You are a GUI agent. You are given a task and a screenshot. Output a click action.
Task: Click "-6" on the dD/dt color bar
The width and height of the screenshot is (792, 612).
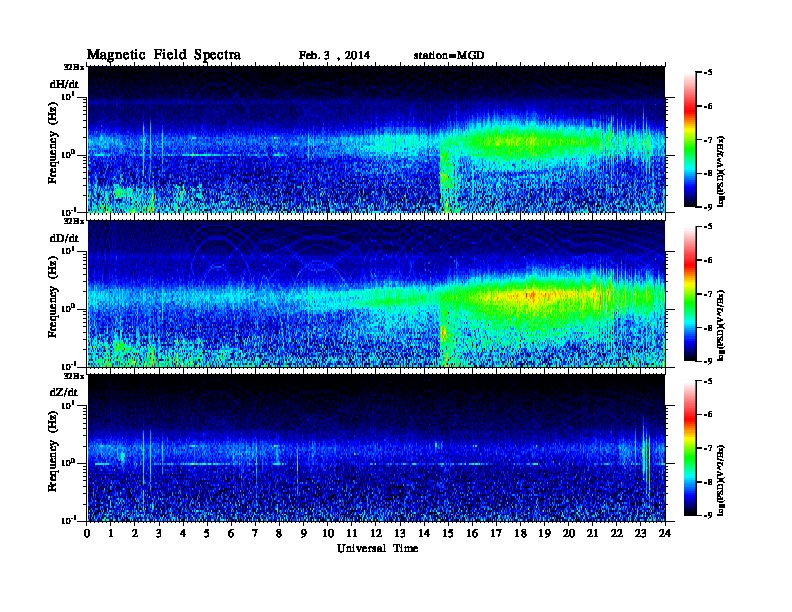pyautogui.click(x=708, y=260)
